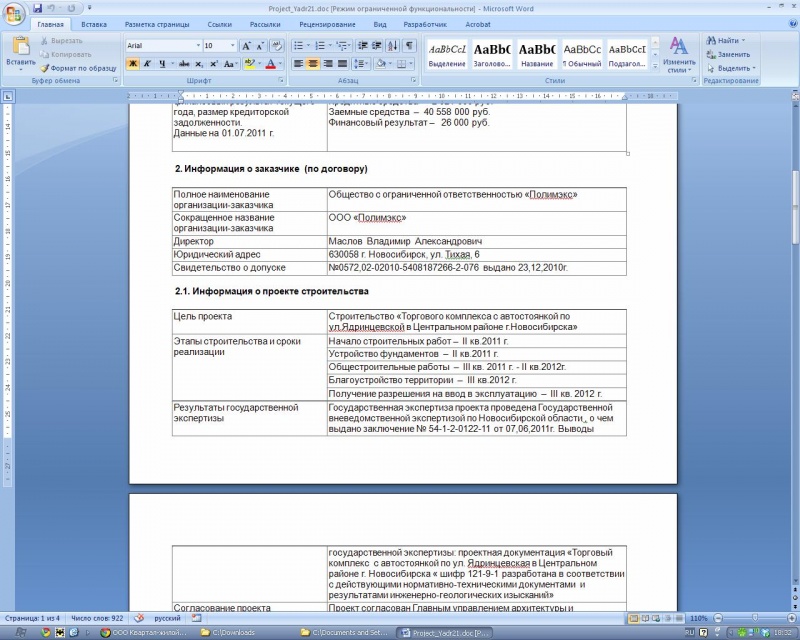Viewport: 800px width, 640px height.
Task: Toggle italic (К) formatting
Action: click(x=147, y=64)
